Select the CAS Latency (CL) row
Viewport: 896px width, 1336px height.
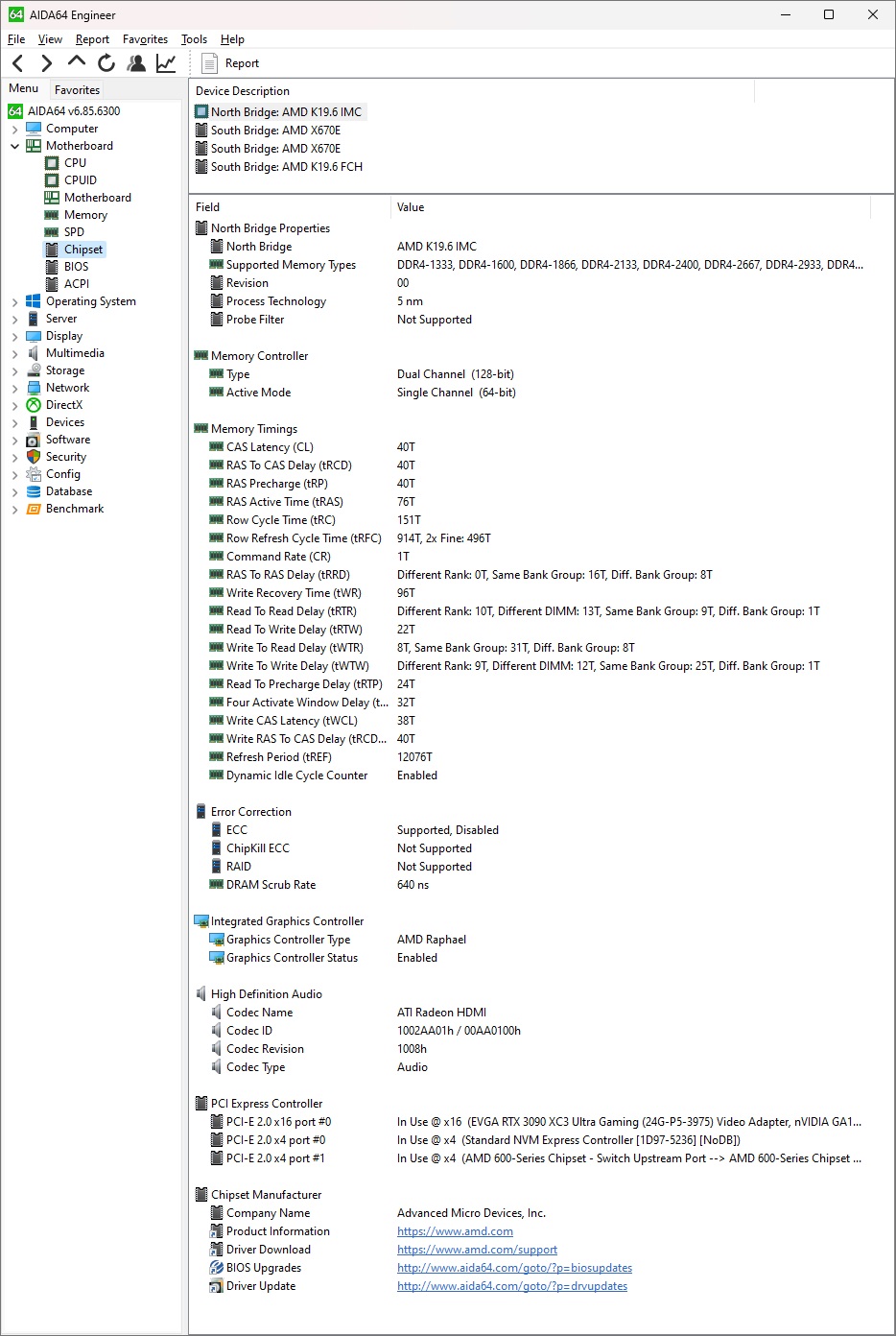coord(531,447)
